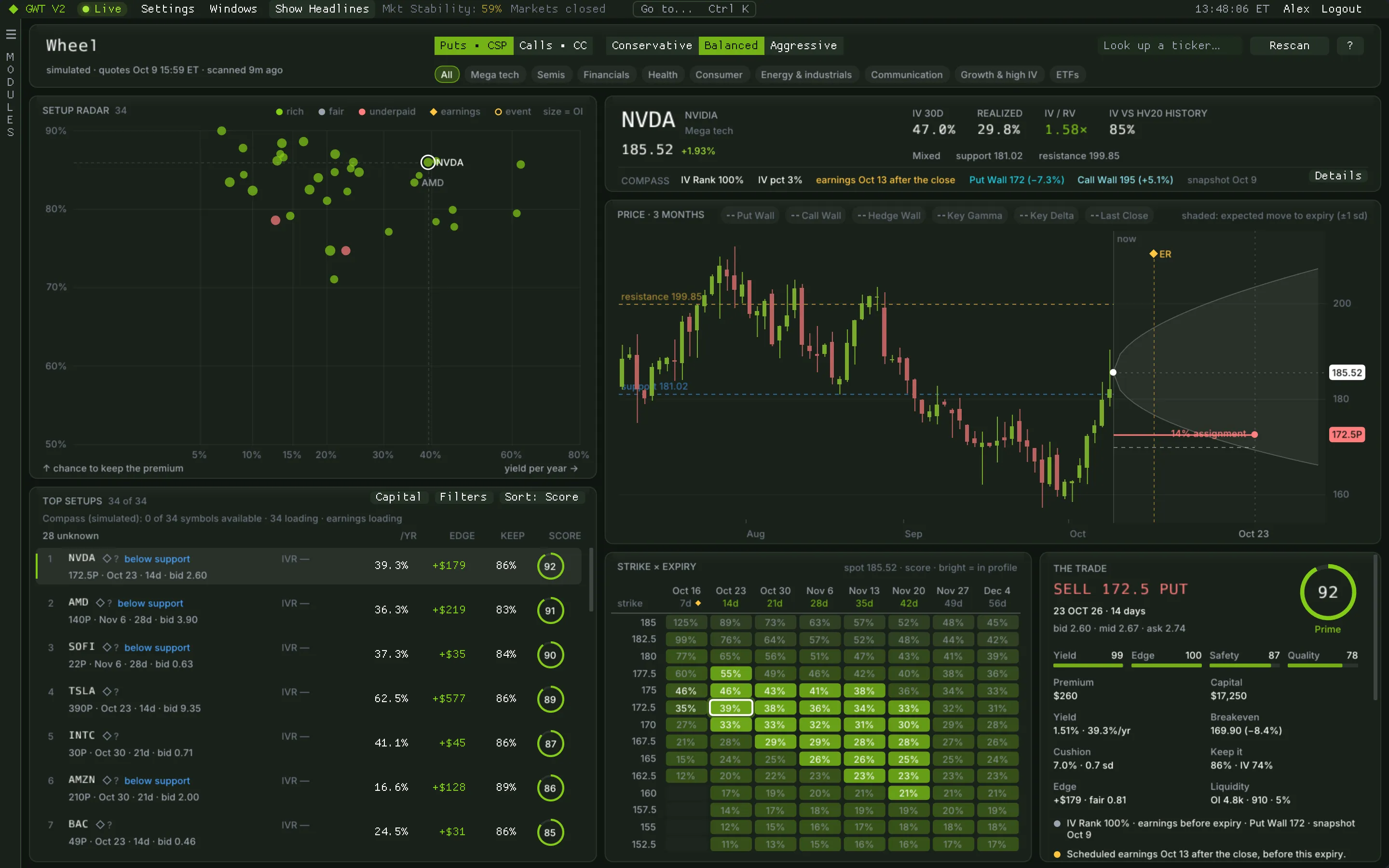Filter by Growth & high IV
Viewport: 1389px width, 868px height.
point(999,75)
